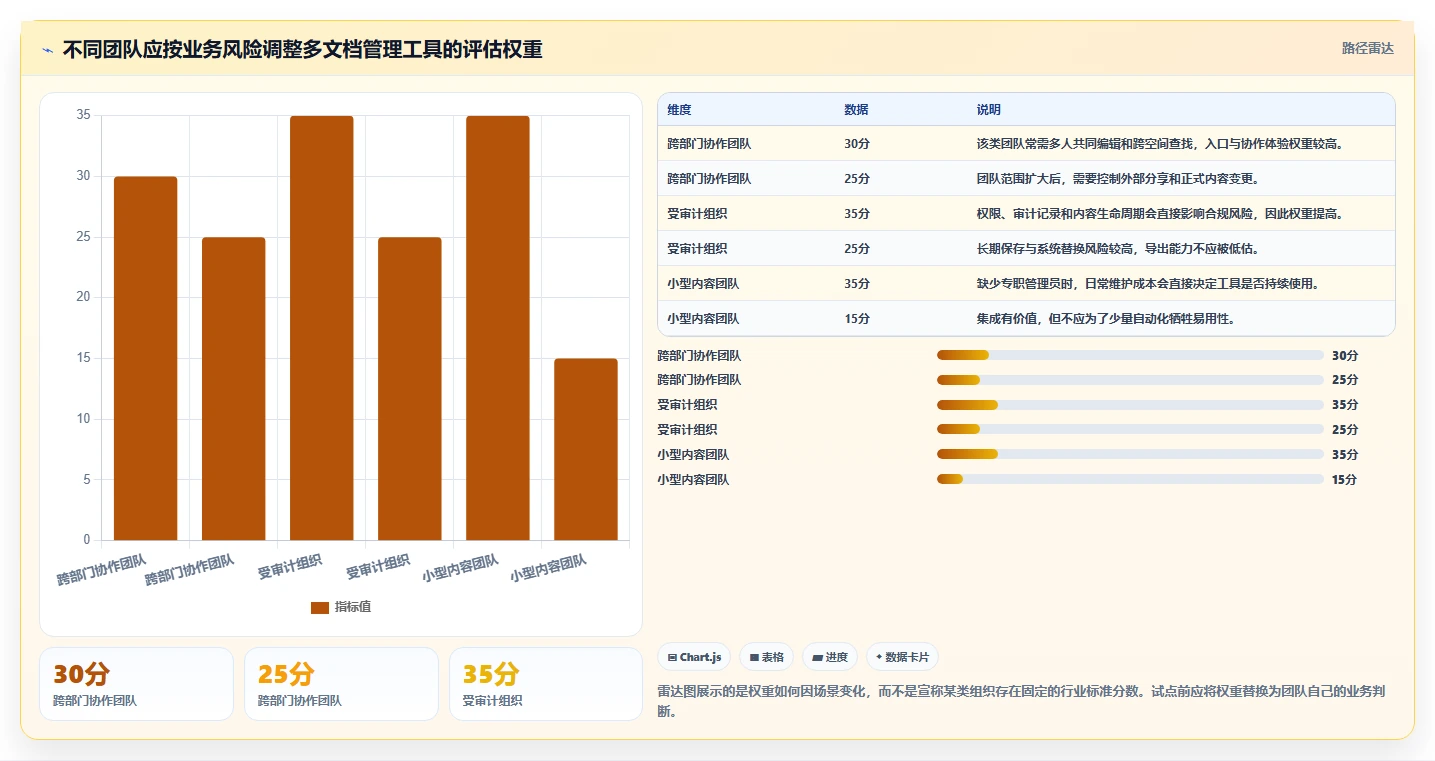Click 受审计组织 chart bar reaching 25
This screenshot has width=1435, height=761.
[410, 389]
